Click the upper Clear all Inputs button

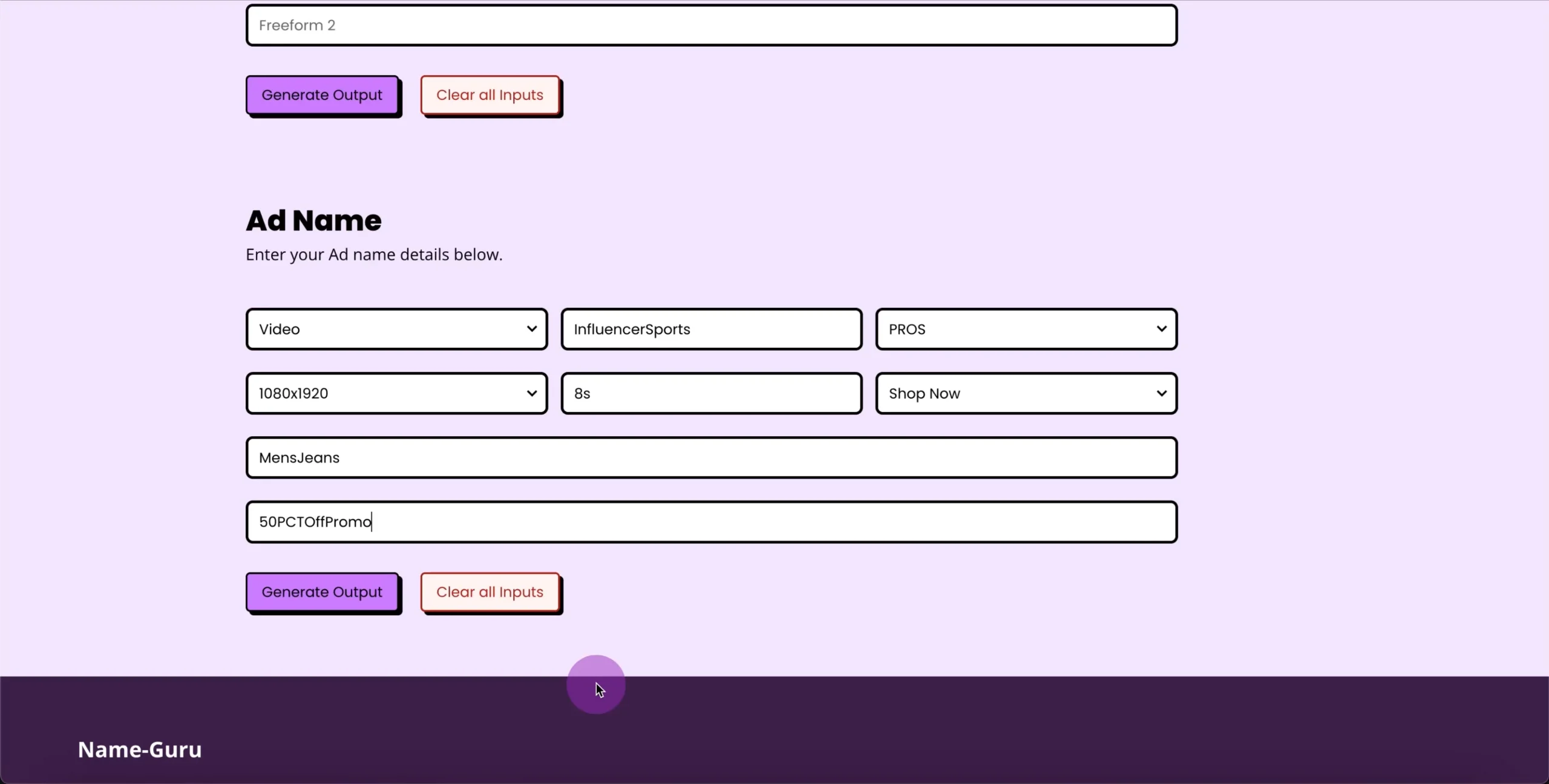coord(490,95)
